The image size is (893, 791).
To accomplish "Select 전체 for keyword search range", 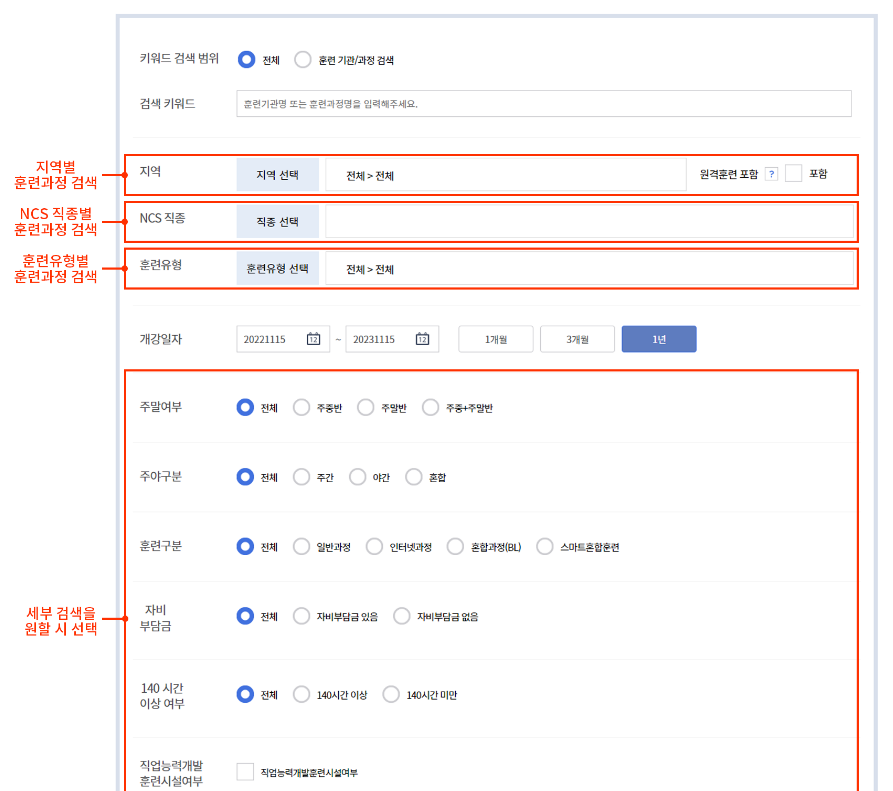I will [247, 59].
